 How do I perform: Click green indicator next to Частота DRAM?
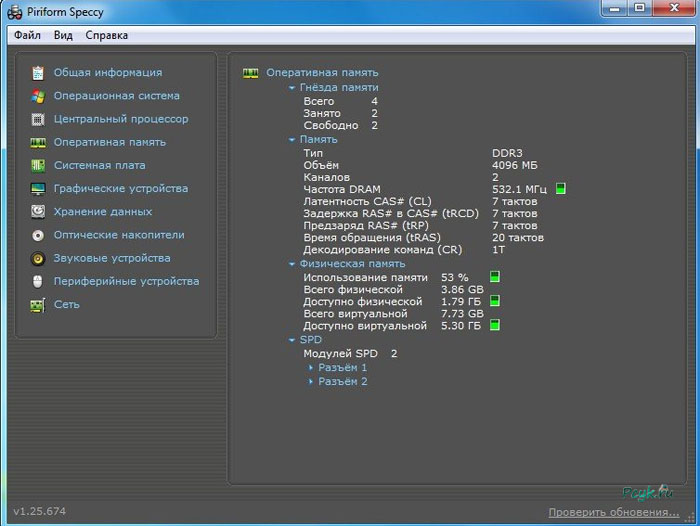[x=561, y=189]
